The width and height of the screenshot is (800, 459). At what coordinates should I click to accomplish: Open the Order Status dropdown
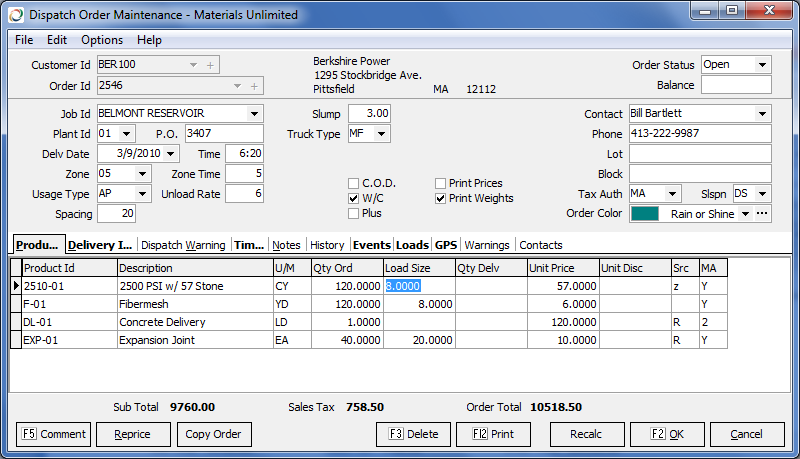(763, 65)
